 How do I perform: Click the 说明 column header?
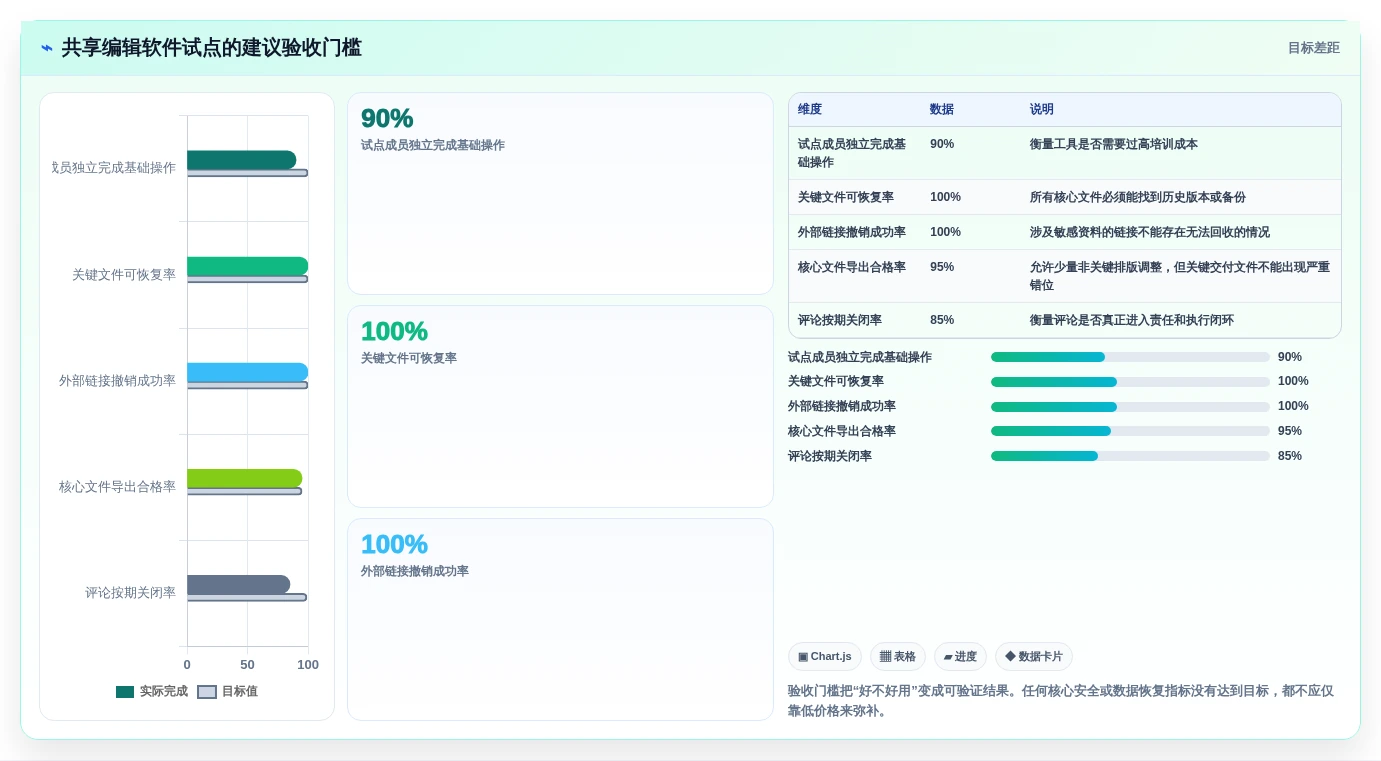[x=1042, y=109]
